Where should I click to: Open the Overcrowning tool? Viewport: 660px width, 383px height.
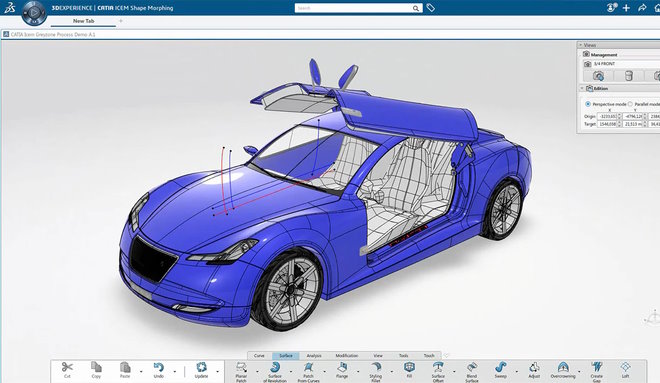[x=563, y=370]
